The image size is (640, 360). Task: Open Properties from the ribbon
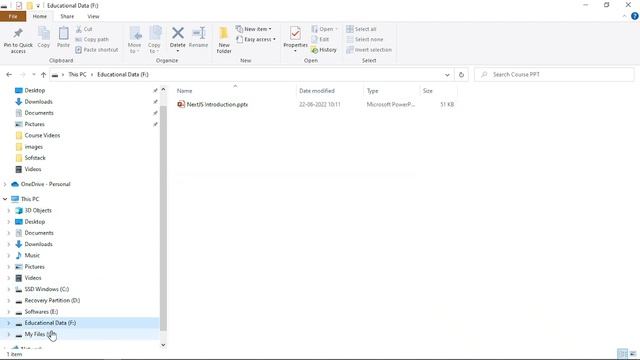(295, 40)
